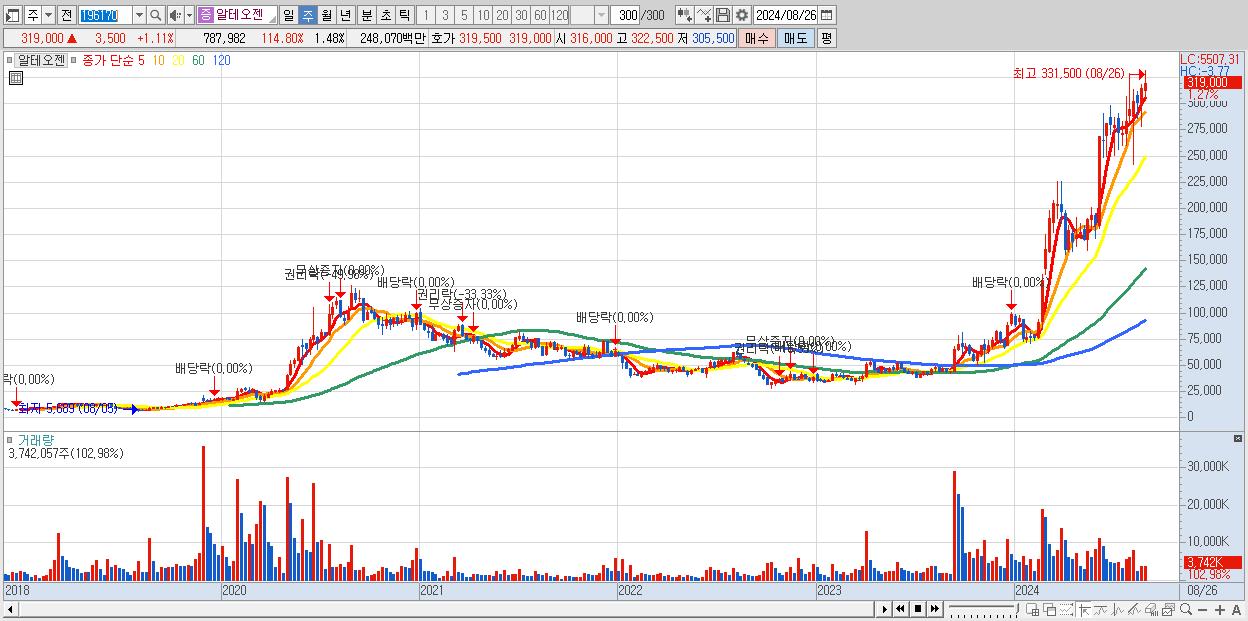Switch chart to monthly 월 period
This screenshot has height=621, width=1248.
(327, 15)
